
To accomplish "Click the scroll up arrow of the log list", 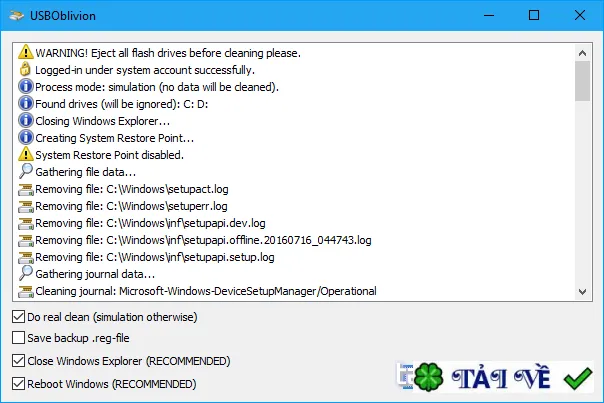I will tap(582, 53).
